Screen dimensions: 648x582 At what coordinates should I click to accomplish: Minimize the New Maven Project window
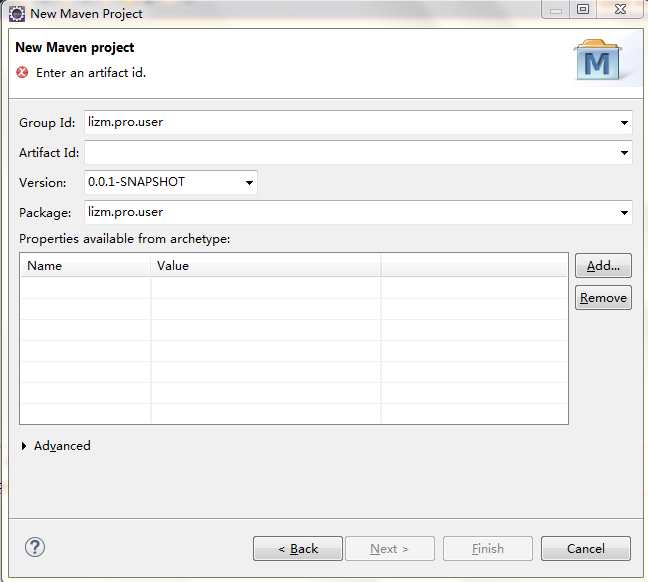556,10
